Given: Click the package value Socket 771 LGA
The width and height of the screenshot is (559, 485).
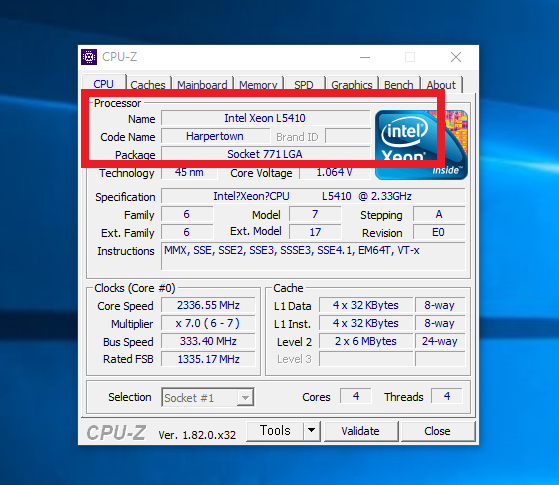Looking at the screenshot, I should point(265,154).
